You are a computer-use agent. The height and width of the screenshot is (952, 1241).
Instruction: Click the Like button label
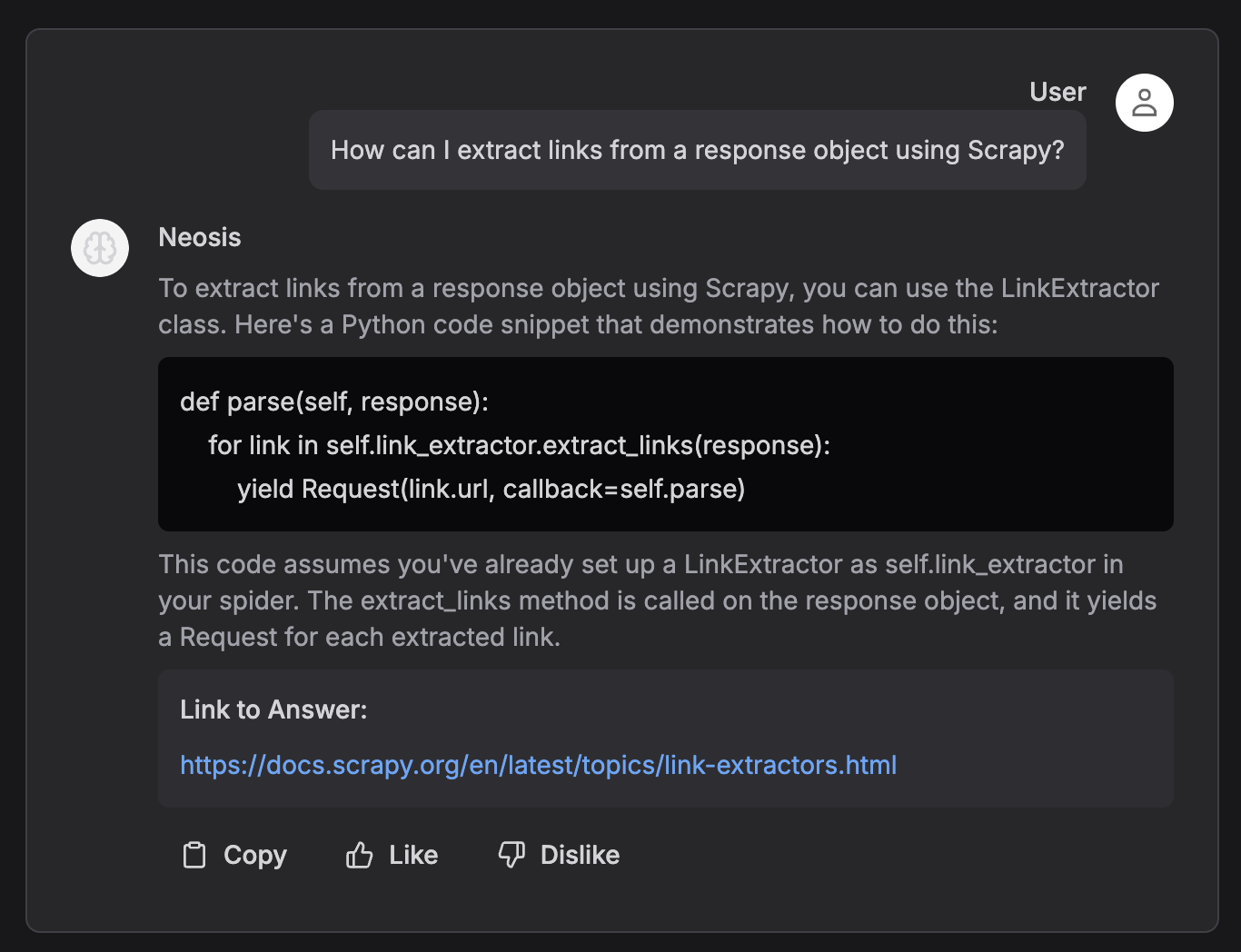[413, 855]
